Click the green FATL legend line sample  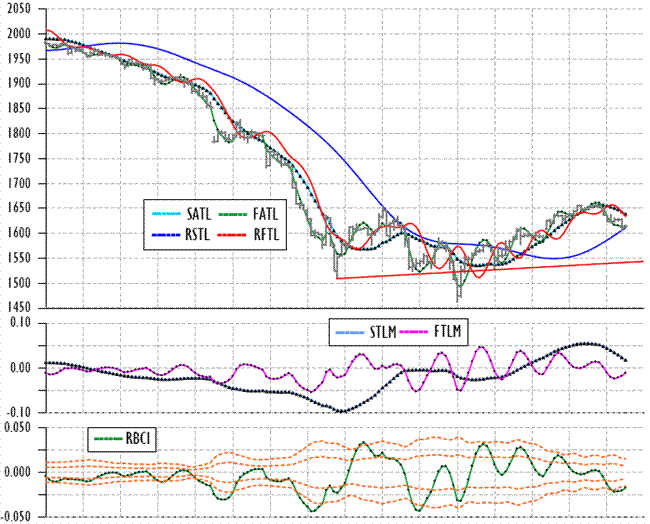coord(233,214)
